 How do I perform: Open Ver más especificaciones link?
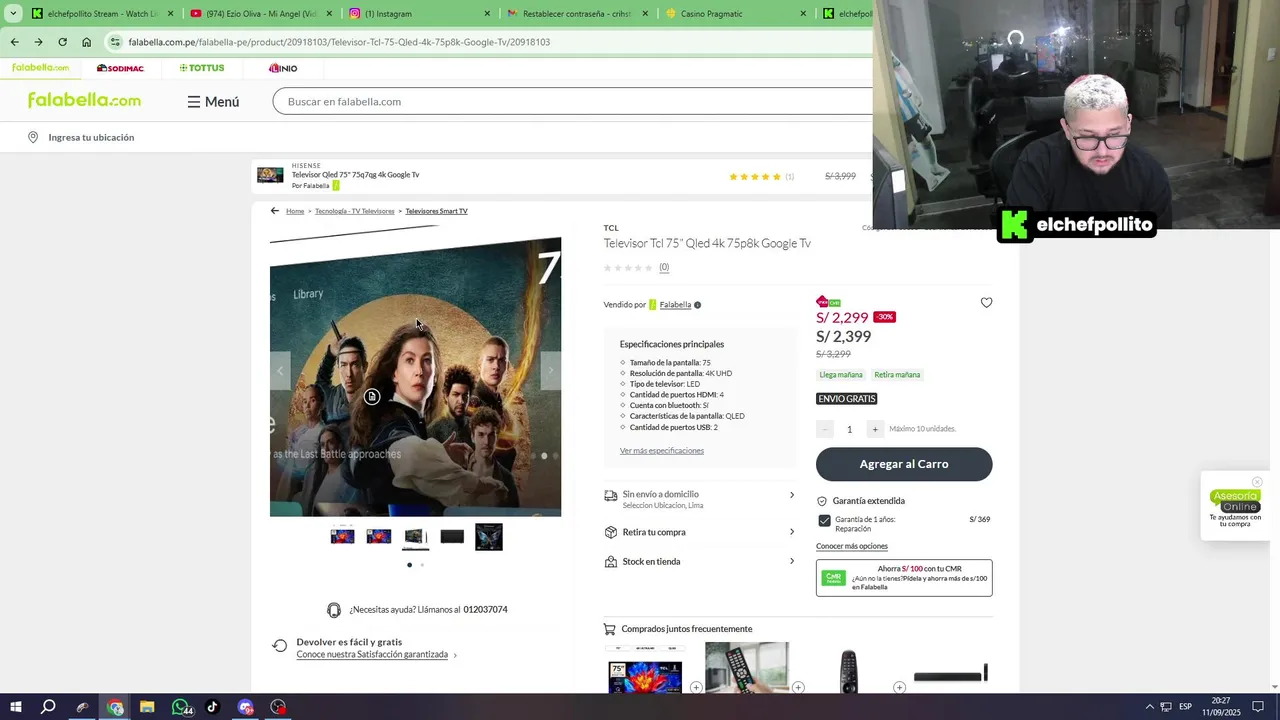(x=662, y=451)
